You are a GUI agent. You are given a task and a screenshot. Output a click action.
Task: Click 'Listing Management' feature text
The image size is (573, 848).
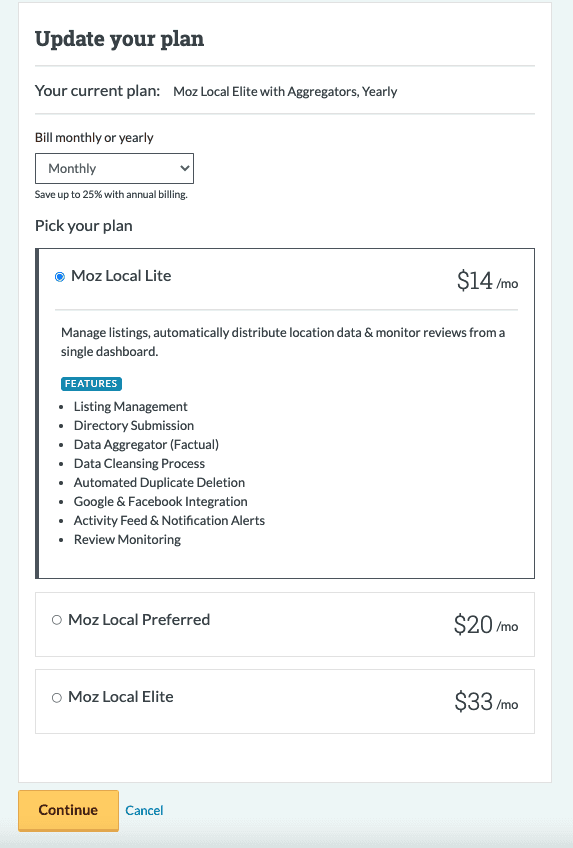[x=131, y=407]
